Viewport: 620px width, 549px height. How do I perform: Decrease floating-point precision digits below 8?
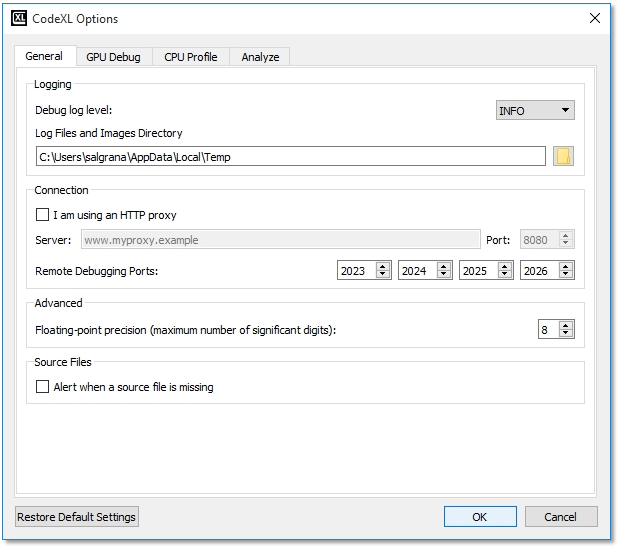pos(566,333)
